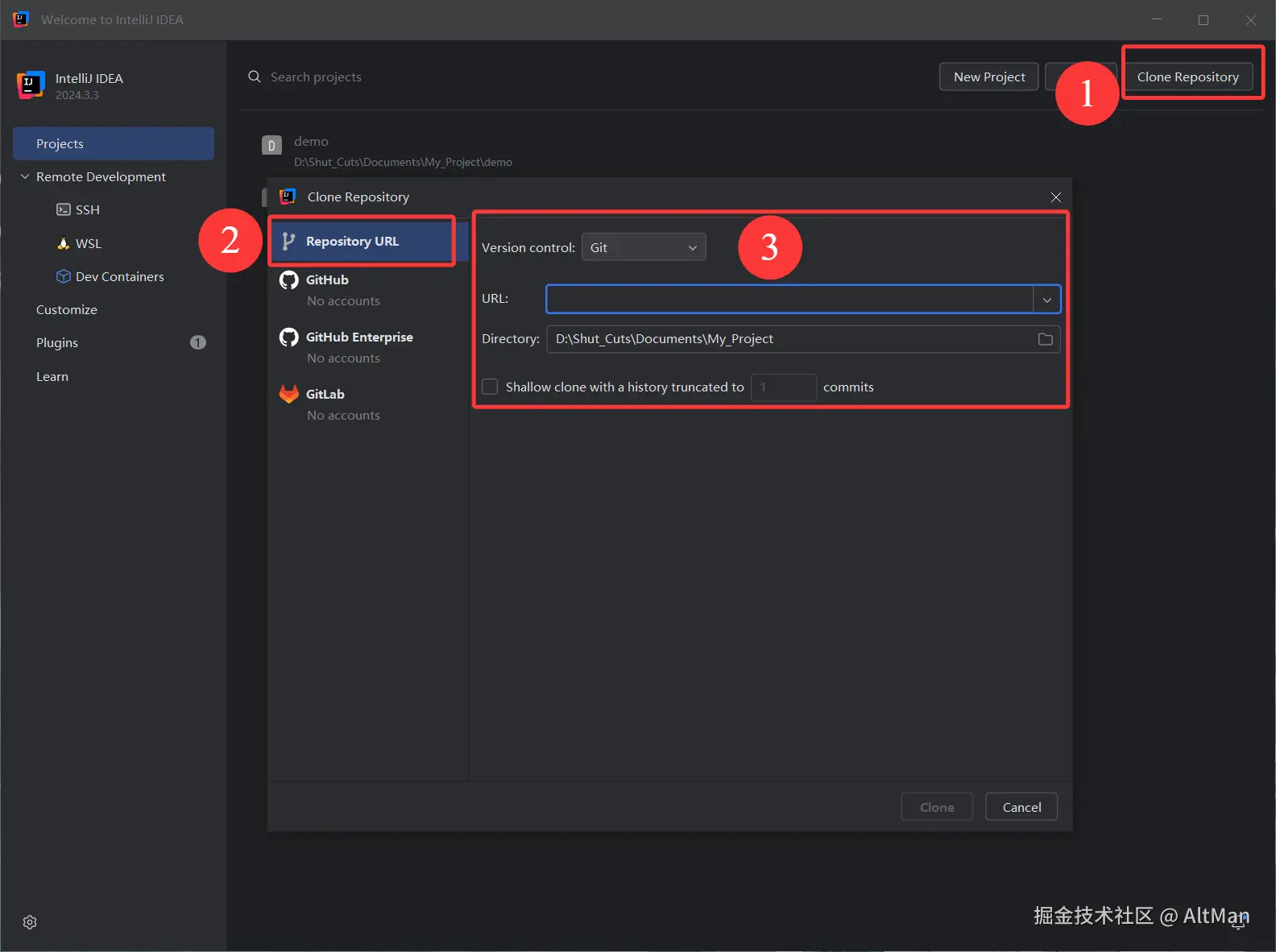Select the GitLab clone source
This screenshot has width=1276, height=952.
tap(368, 404)
